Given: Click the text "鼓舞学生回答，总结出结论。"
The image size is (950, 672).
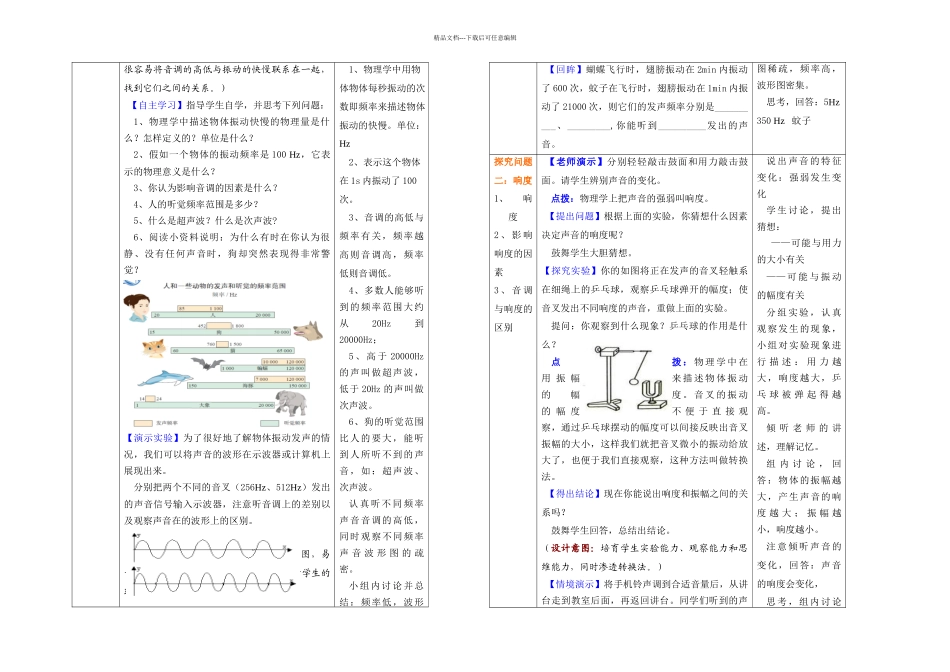Looking at the screenshot, I should (611, 530).
